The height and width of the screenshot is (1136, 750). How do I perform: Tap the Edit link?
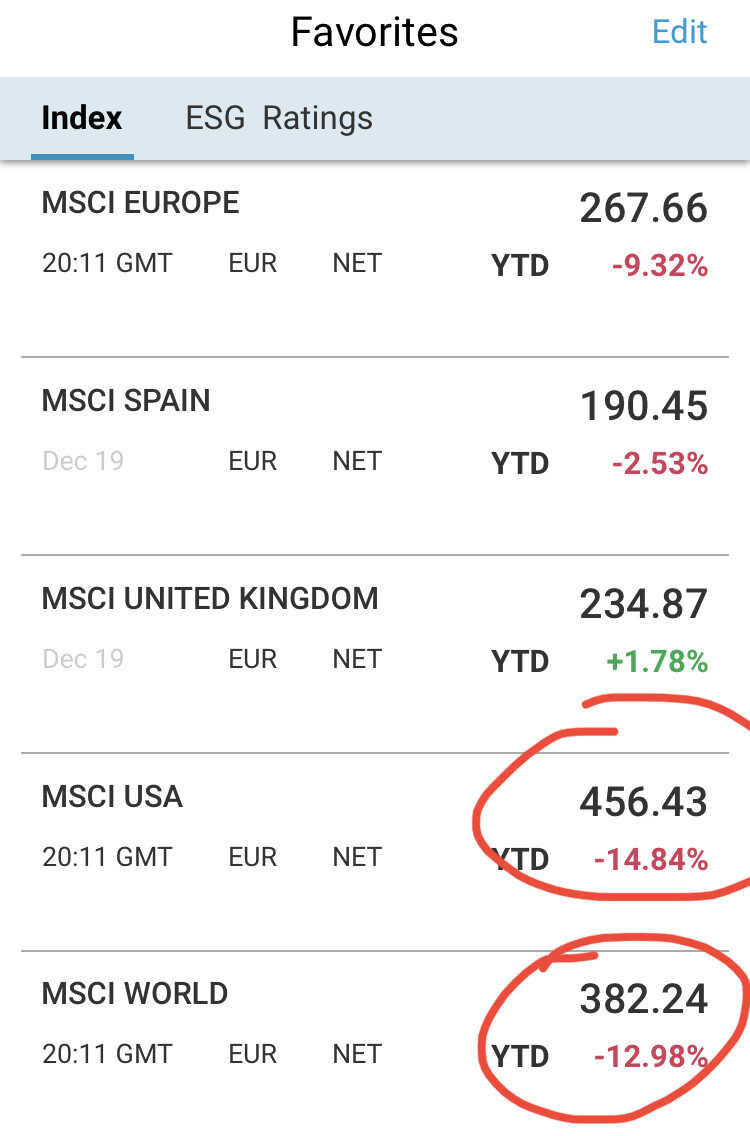(679, 32)
